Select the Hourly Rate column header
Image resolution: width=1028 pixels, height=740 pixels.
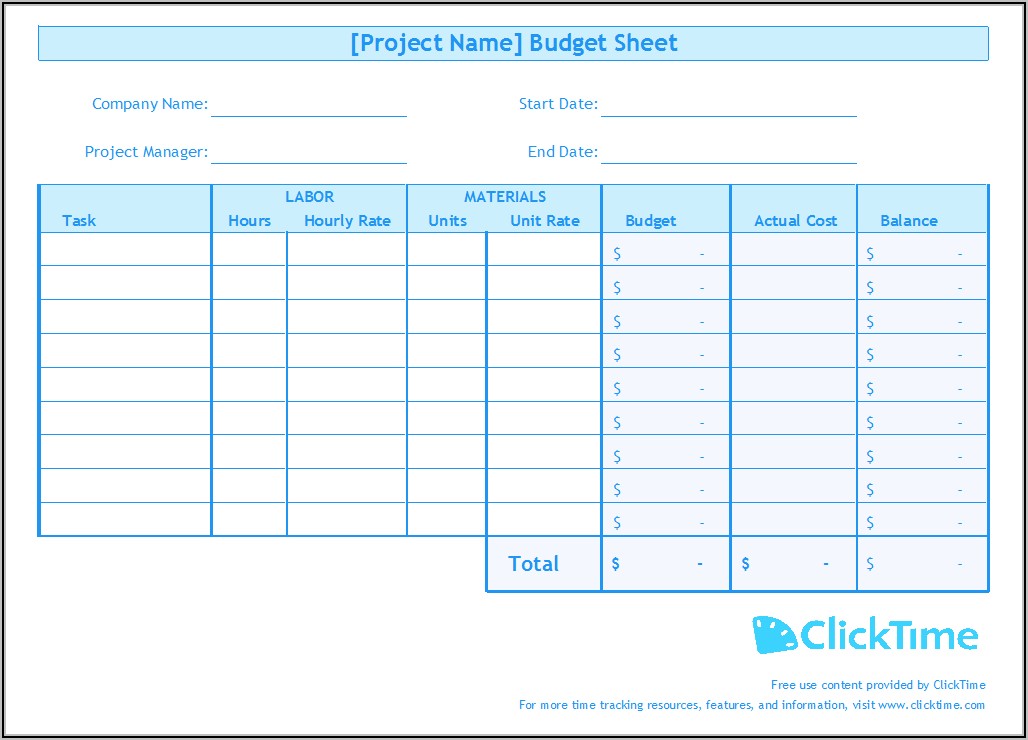347,221
